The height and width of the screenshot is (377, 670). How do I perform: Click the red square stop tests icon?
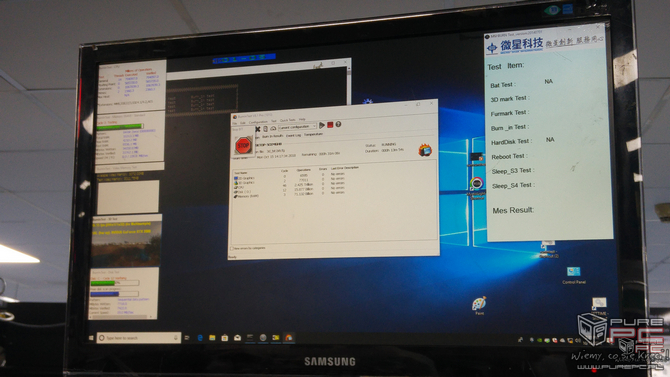point(330,125)
